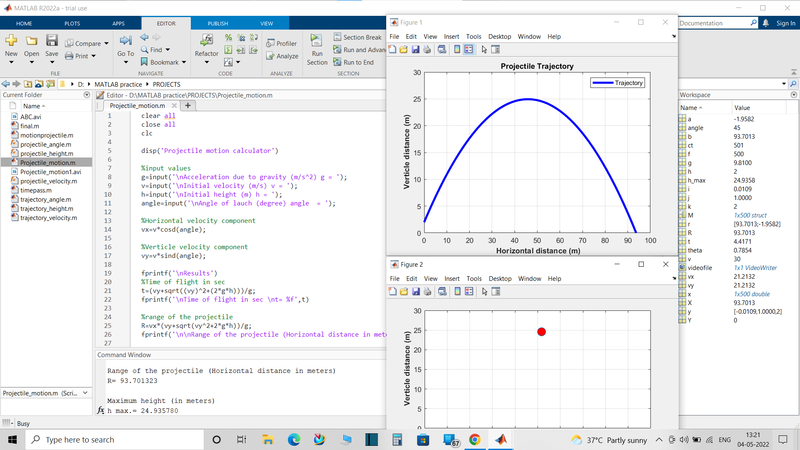Click Print Figure icon in Figure 1 toolbar
The width and height of the screenshot is (800, 450).
428,49
